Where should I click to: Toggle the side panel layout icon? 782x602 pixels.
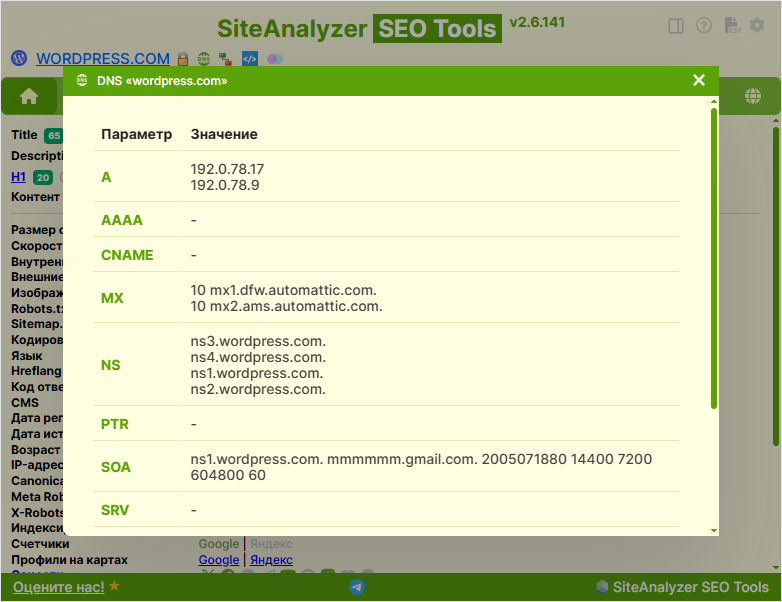(x=676, y=26)
